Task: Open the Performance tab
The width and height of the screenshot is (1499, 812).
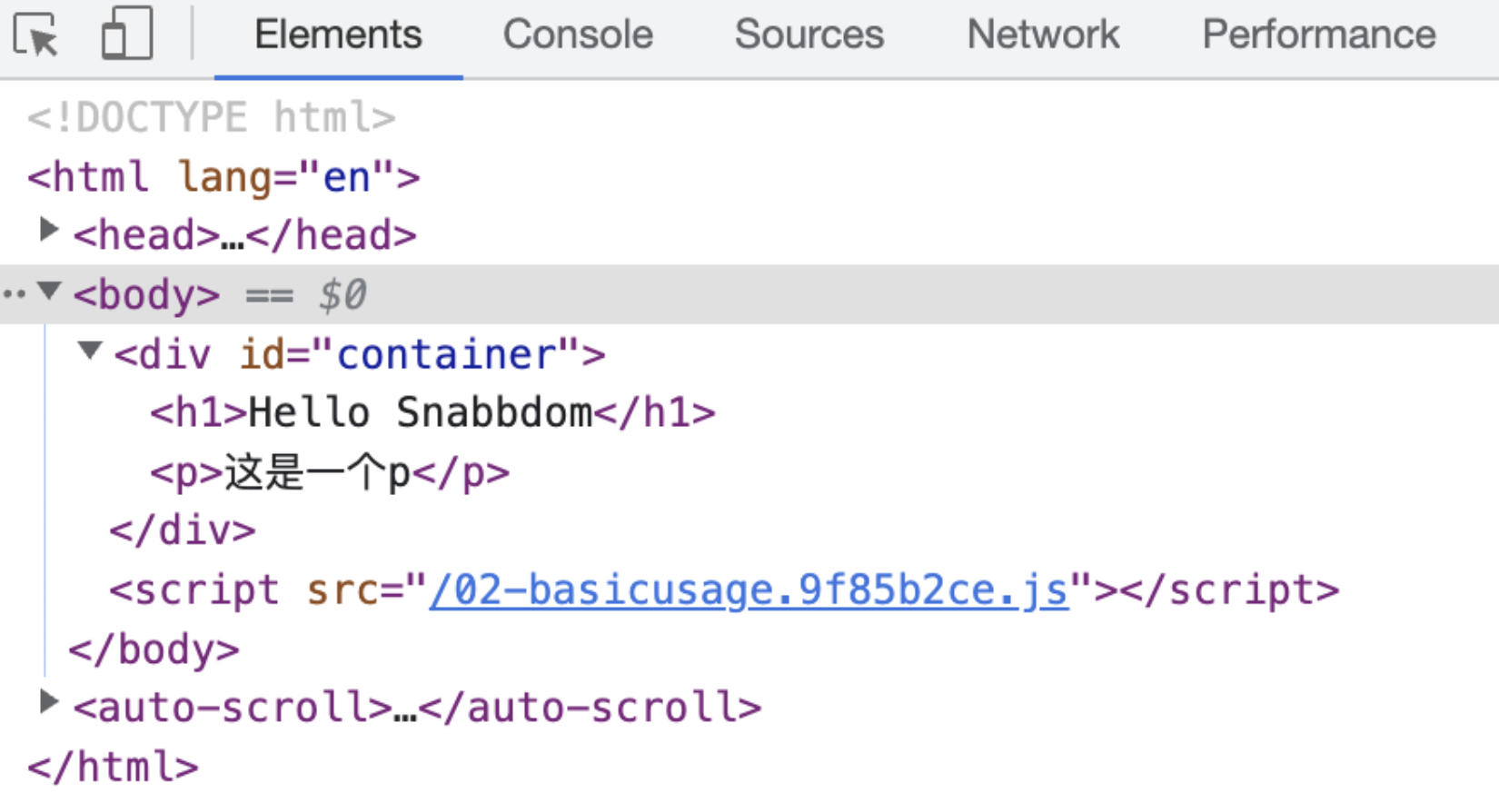Action: coord(1318,35)
